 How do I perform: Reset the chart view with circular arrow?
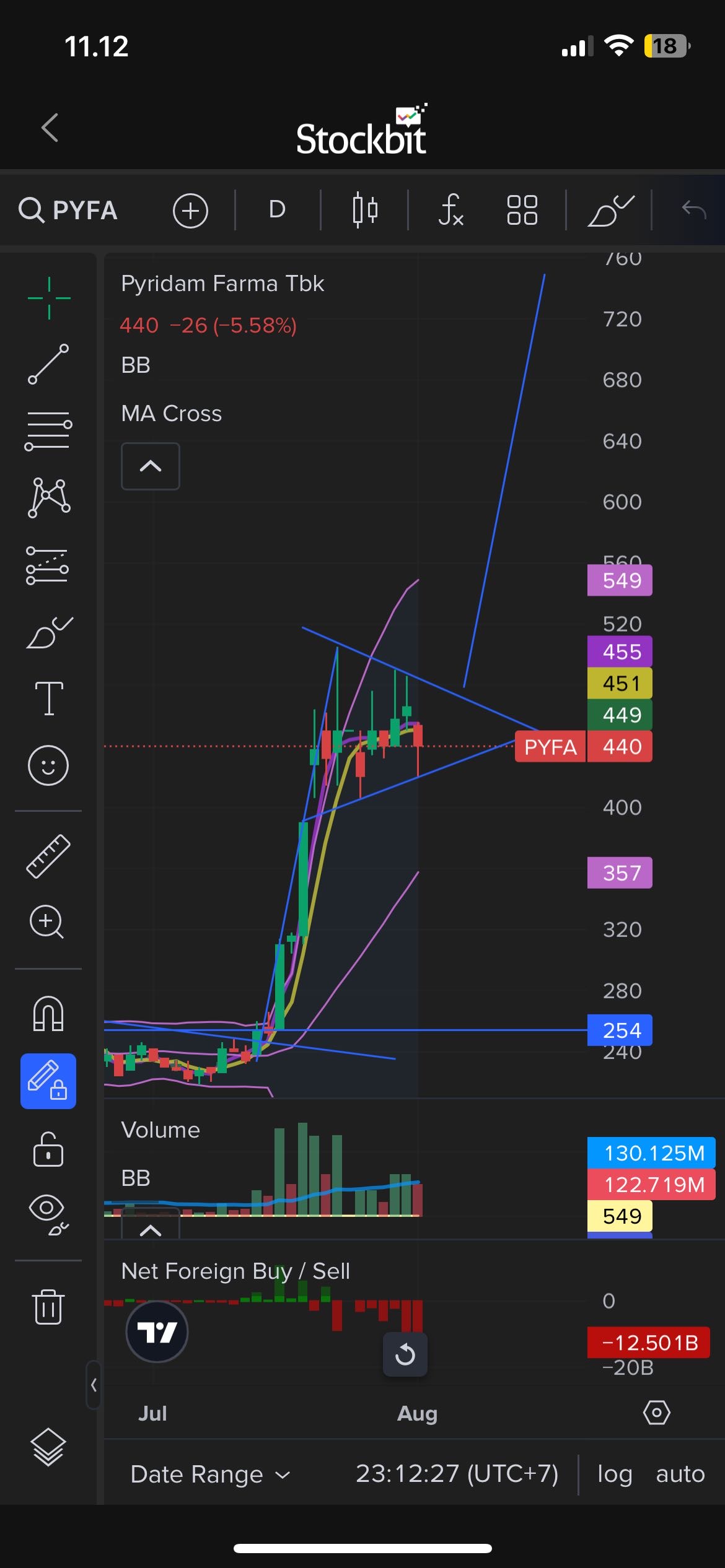[405, 1354]
